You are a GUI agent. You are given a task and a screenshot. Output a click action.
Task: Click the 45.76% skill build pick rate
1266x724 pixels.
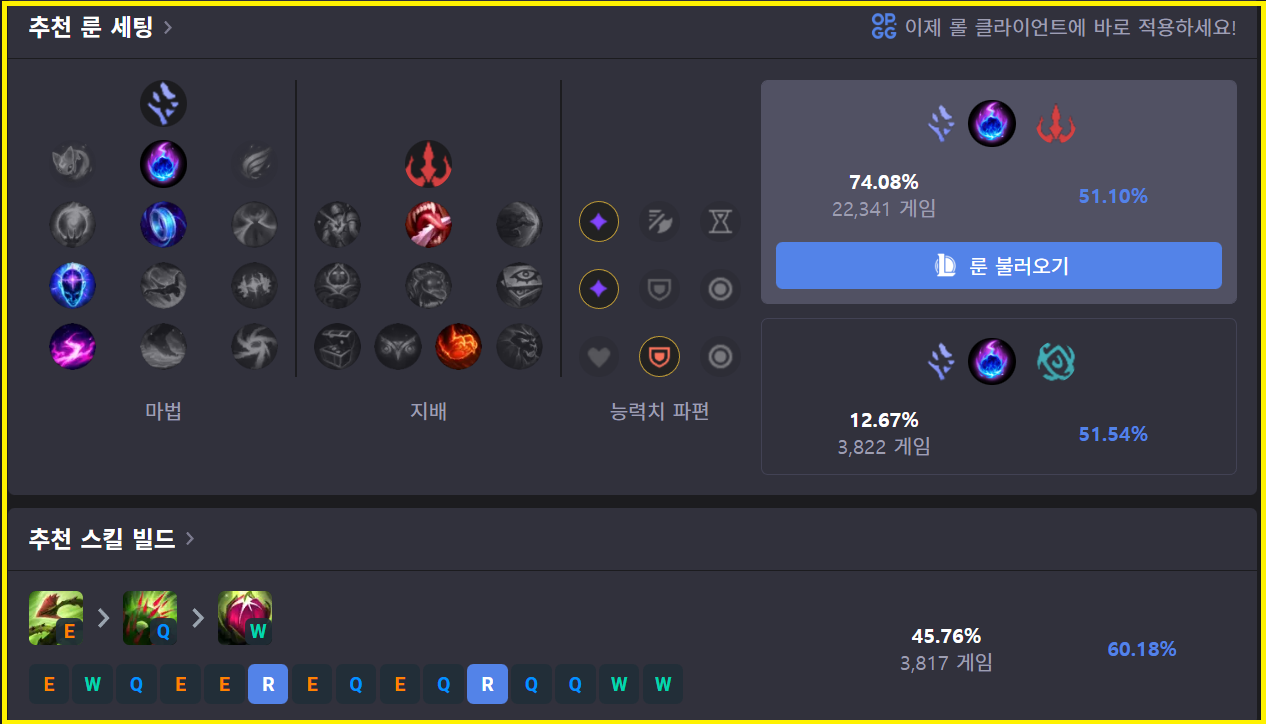[946, 636]
